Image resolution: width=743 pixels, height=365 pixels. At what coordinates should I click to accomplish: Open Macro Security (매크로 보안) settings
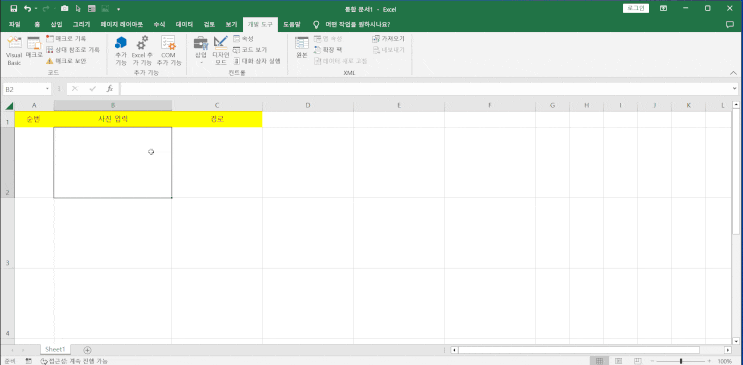click(x=66, y=61)
